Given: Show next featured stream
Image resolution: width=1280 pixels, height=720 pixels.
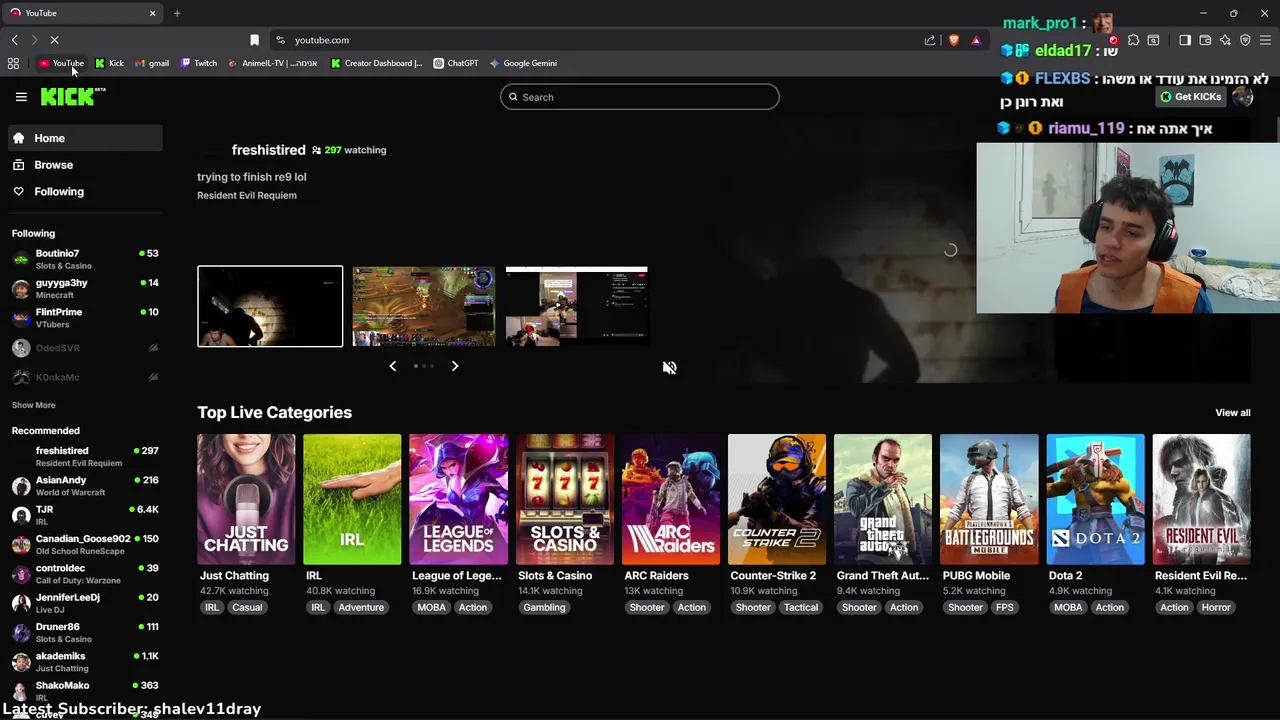Looking at the screenshot, I should click(455, 366).
